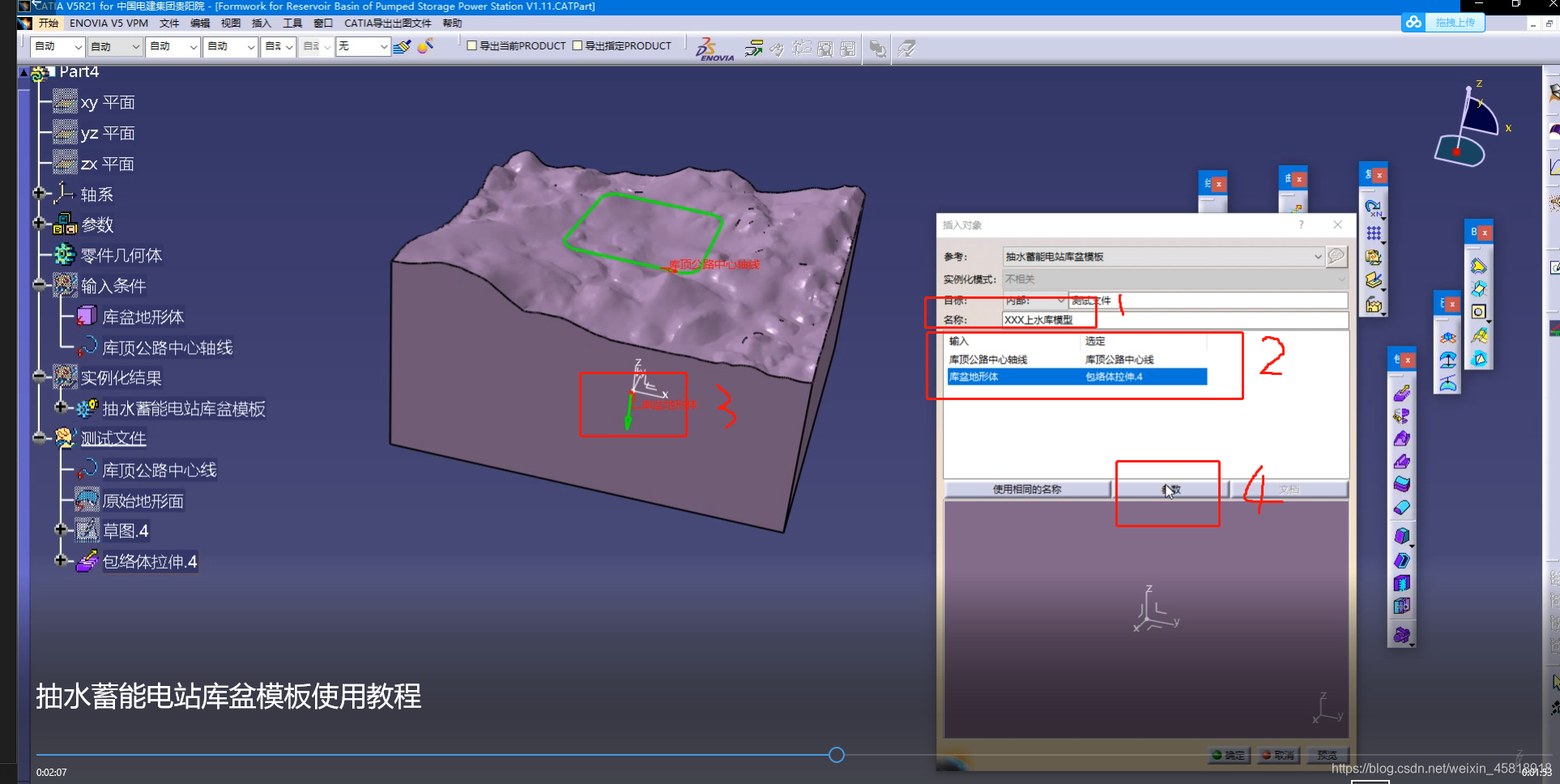The image size is (1560, 784).
Task: Tick the 导出指定PRODUCT checkbox
Action: point(578,46)
